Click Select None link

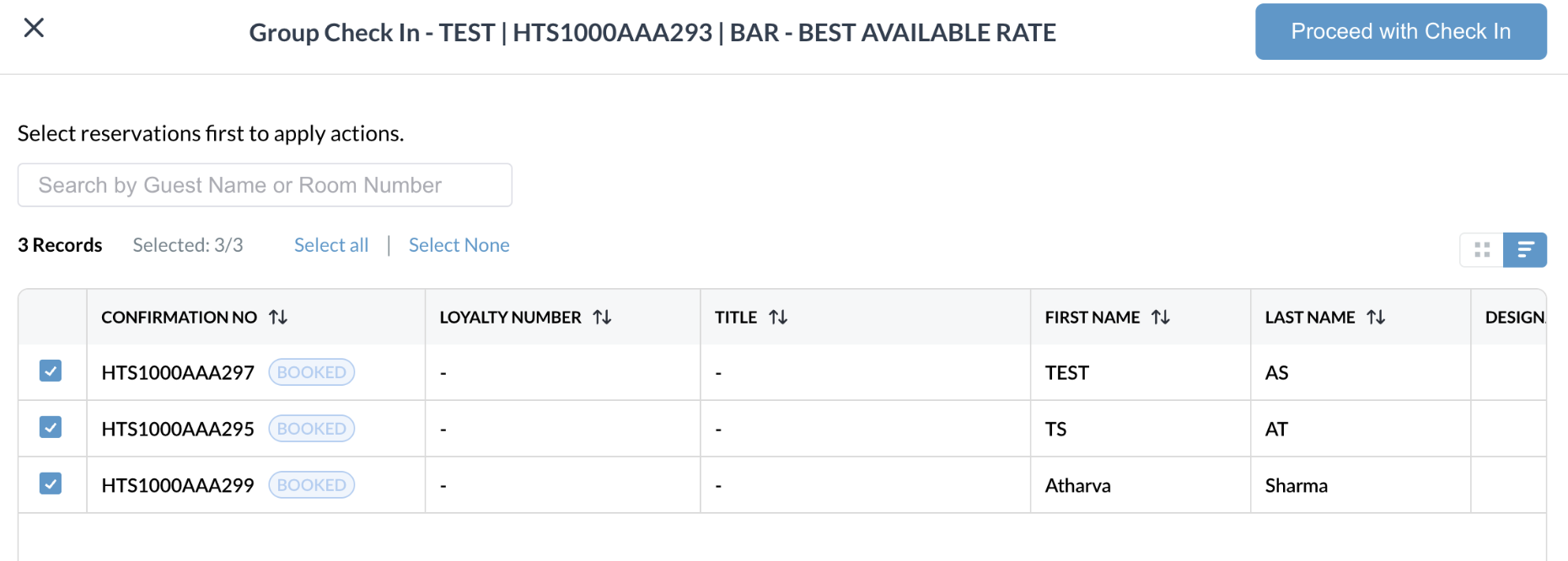coord(459,245)
